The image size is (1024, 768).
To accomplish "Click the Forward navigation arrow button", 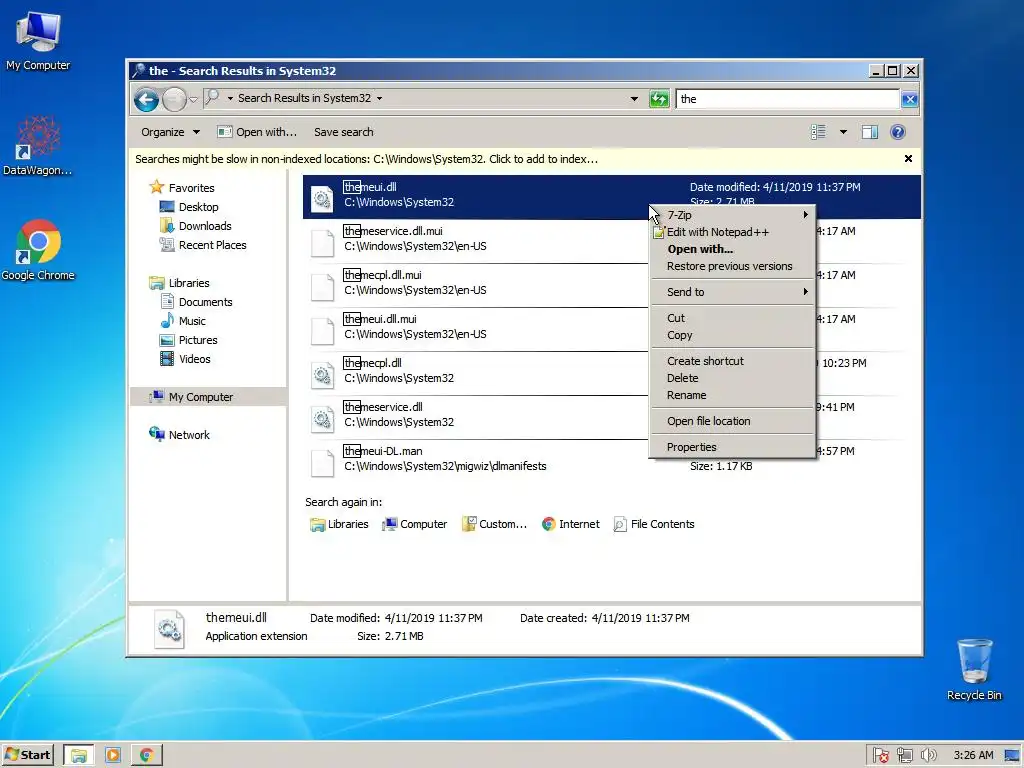I will point(174,99).
